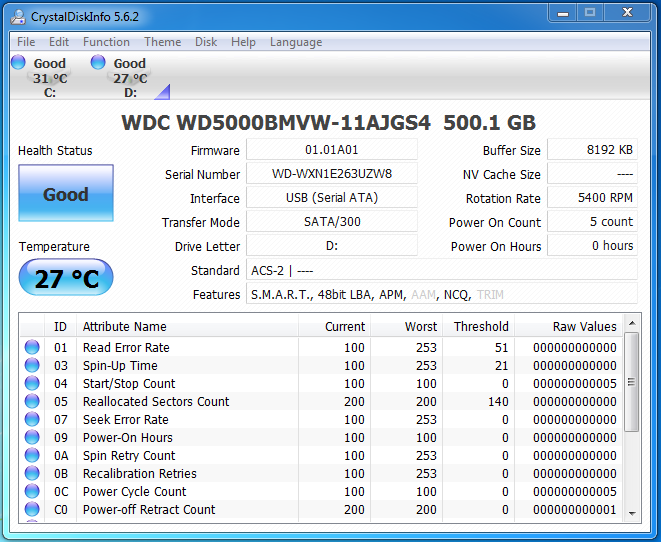Screen dimensions: 661x542
Task: Click the Spin Retry Count status orb
Action: point(32,456)
